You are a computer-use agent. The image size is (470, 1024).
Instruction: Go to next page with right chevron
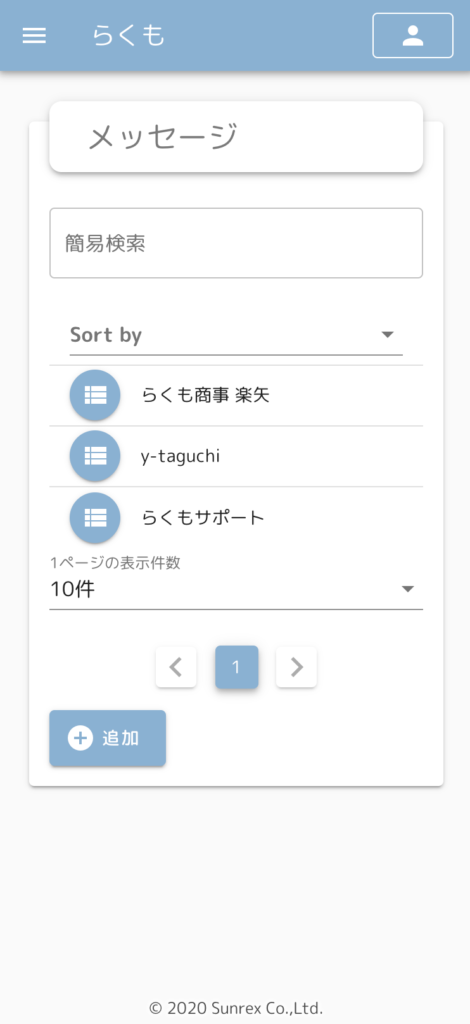(x=296, y=667)
